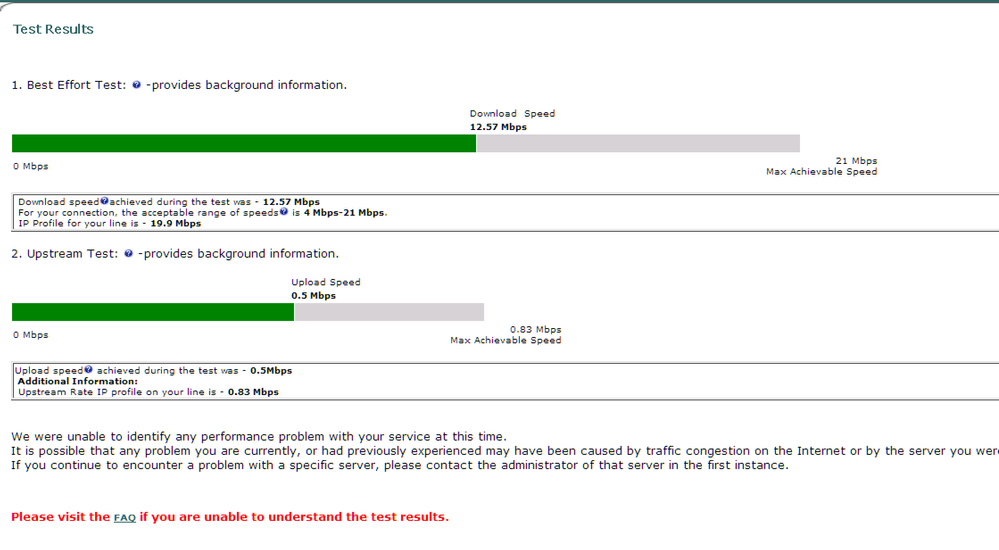Click help icon next to Best Effort Test

136,85
